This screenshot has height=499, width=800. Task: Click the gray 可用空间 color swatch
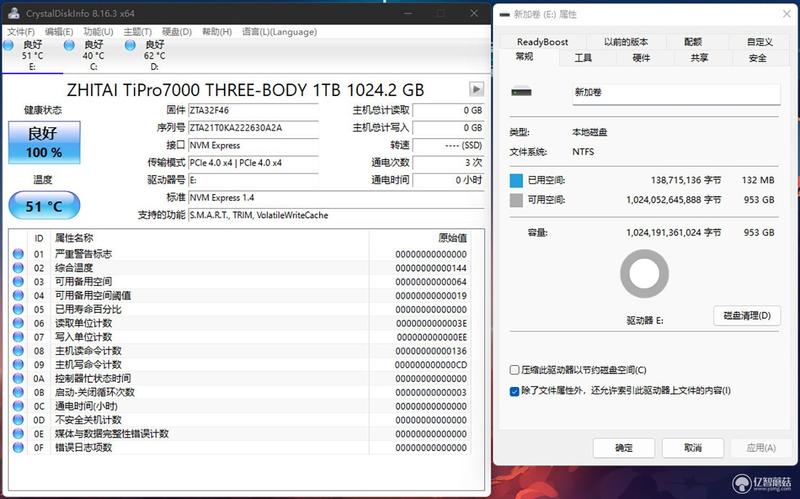pyautogui.click(x=516, y=200)
